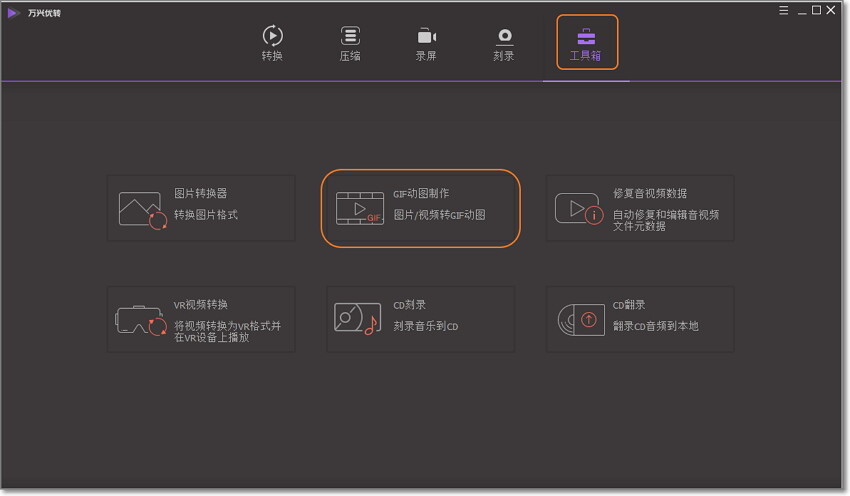Click the 工具箱 tab label
This screenshot has width=850, height=496.
pyautogui.click(x=585, y=56)
